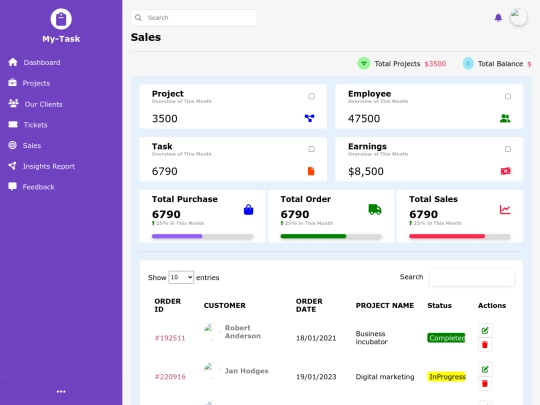Edit order #192511
Image resolution: width=540 pixels, height=405 pixels.
point(485,331)
